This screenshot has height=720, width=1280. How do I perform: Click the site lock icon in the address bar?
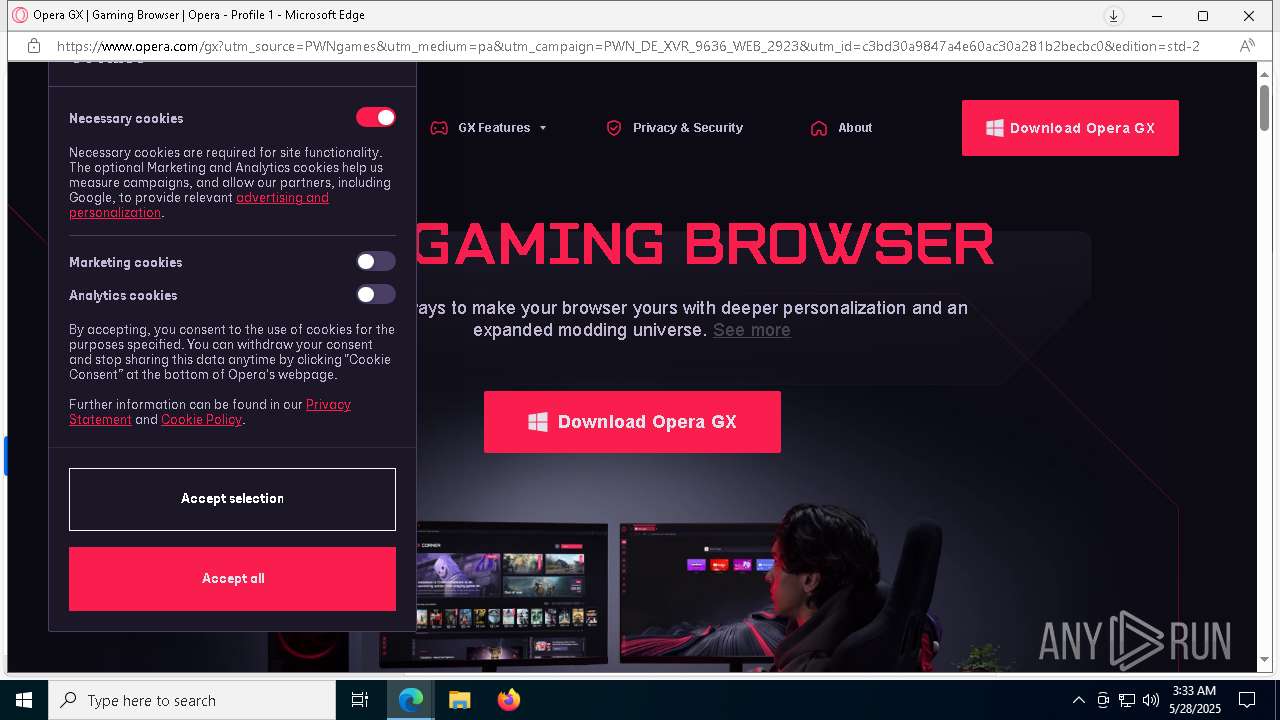34,46
